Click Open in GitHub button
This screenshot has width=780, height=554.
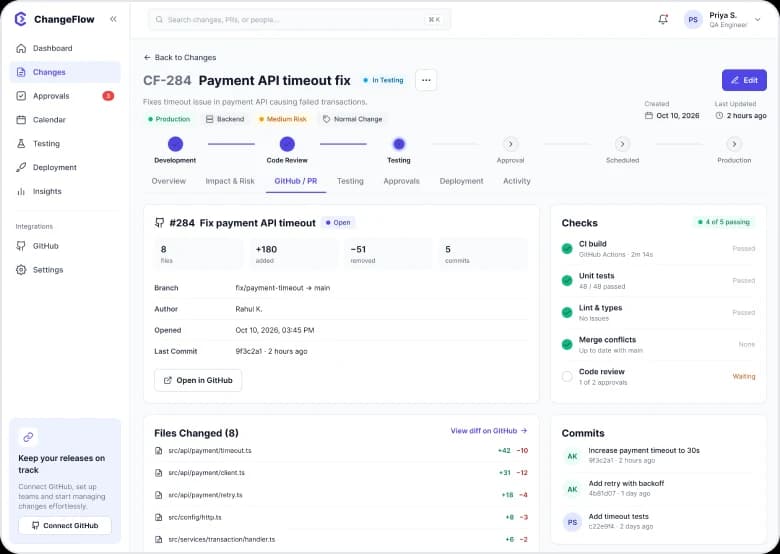coord(198,380)
